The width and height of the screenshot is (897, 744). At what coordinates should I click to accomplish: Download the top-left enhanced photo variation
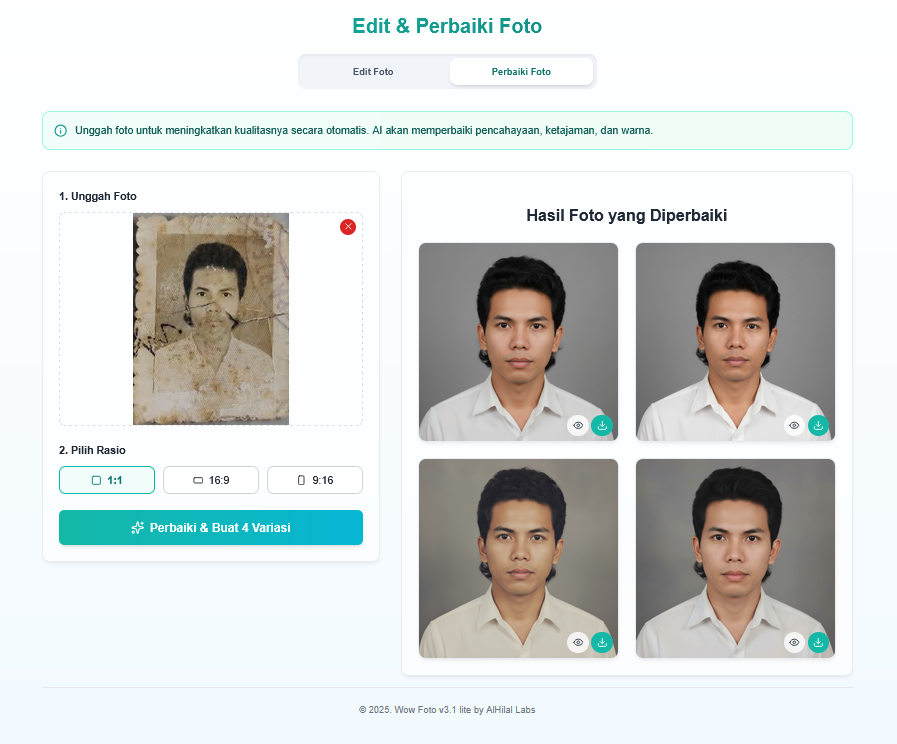(x=601, y=425)
